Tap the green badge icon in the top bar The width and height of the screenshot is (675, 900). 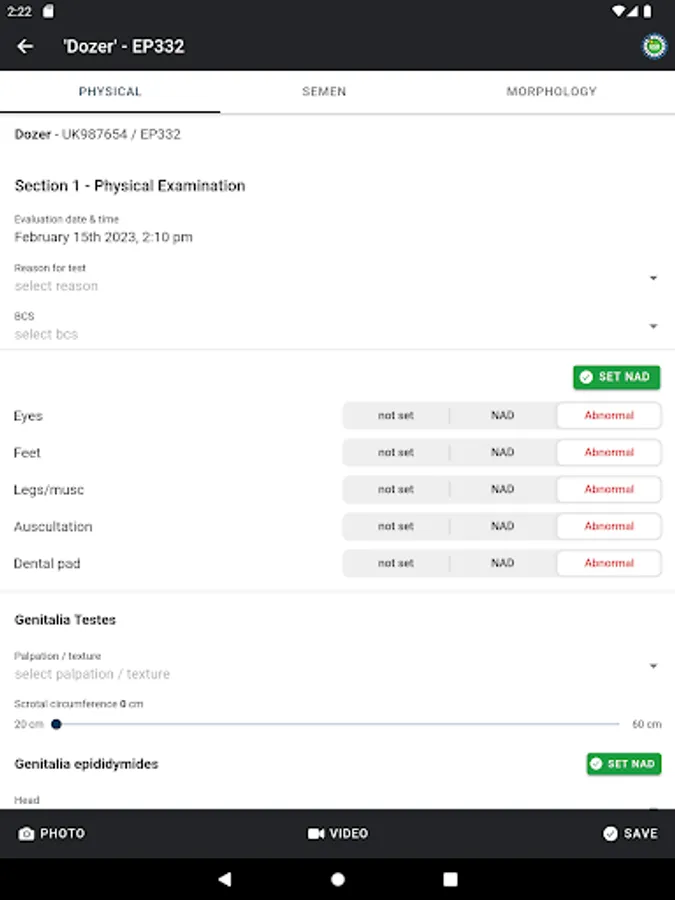click(x=652, y=46)
